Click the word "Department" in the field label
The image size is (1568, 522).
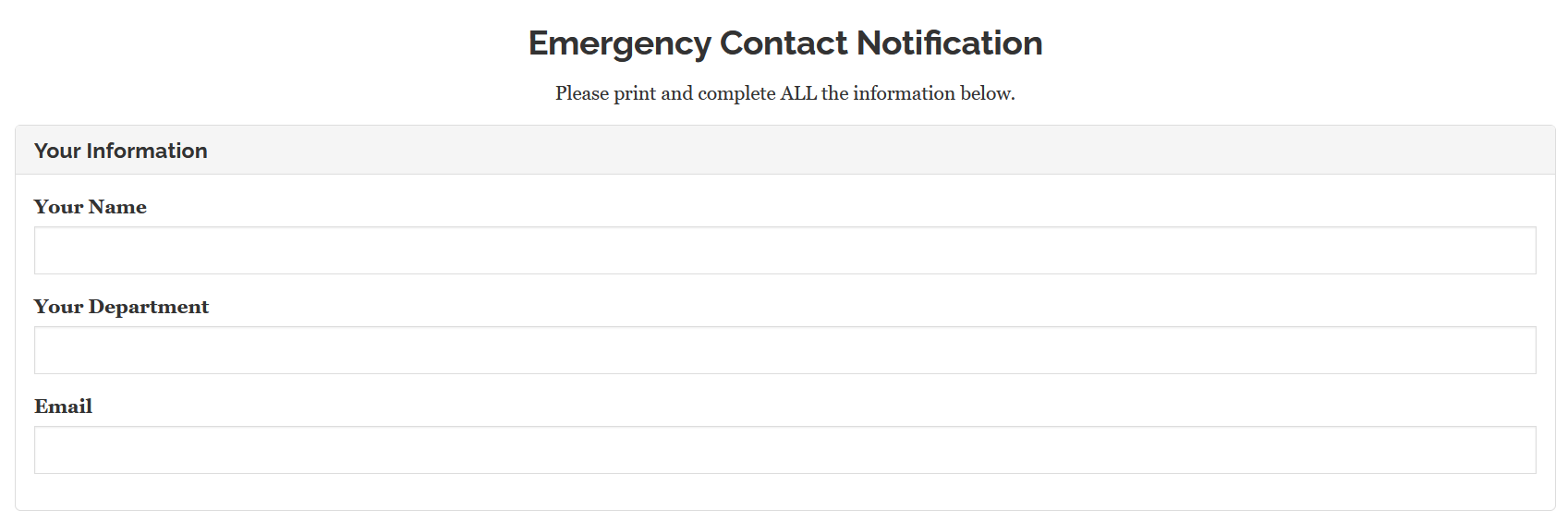(x=149, y=307)
